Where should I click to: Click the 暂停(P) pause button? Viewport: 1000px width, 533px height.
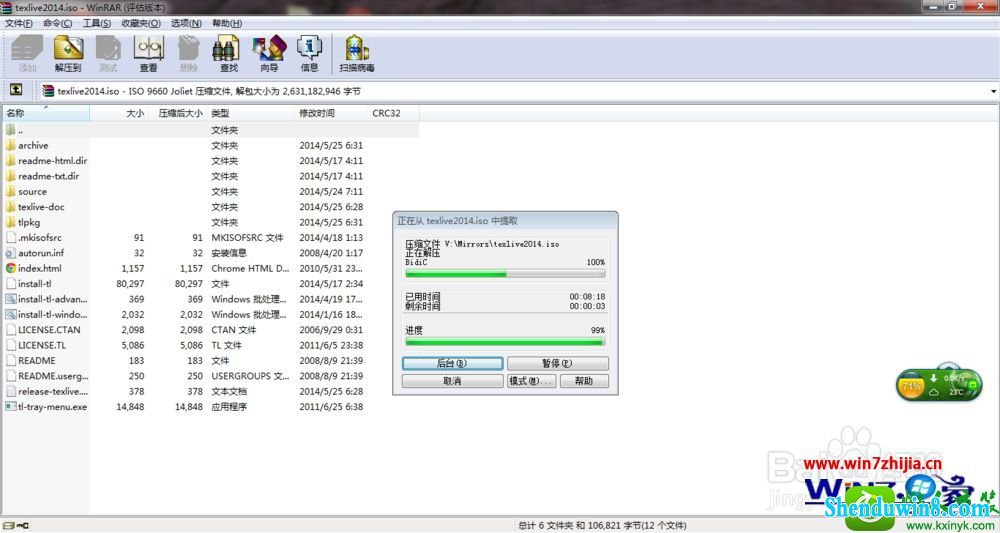tap(557, 363)
